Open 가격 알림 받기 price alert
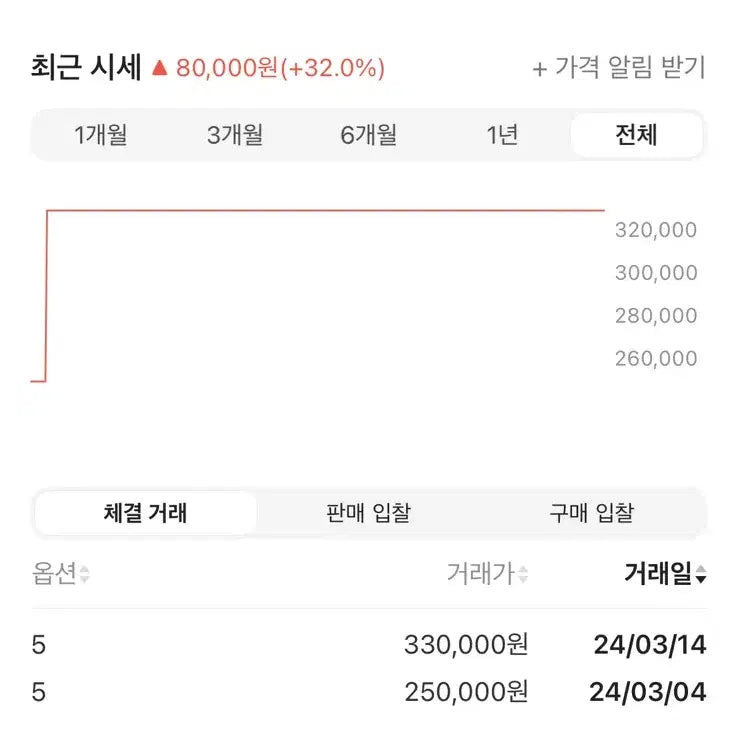738x738 pixels. (619, 68)
